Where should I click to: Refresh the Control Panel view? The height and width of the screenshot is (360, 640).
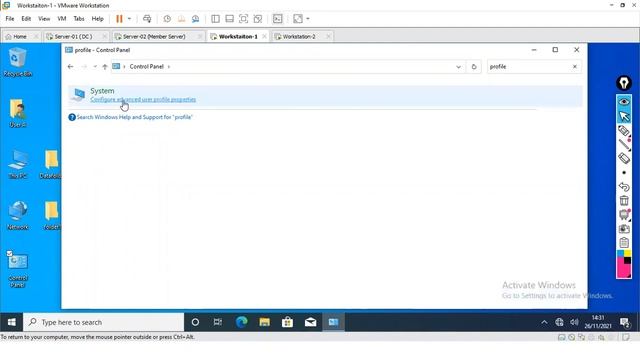[x=474, y=67]
